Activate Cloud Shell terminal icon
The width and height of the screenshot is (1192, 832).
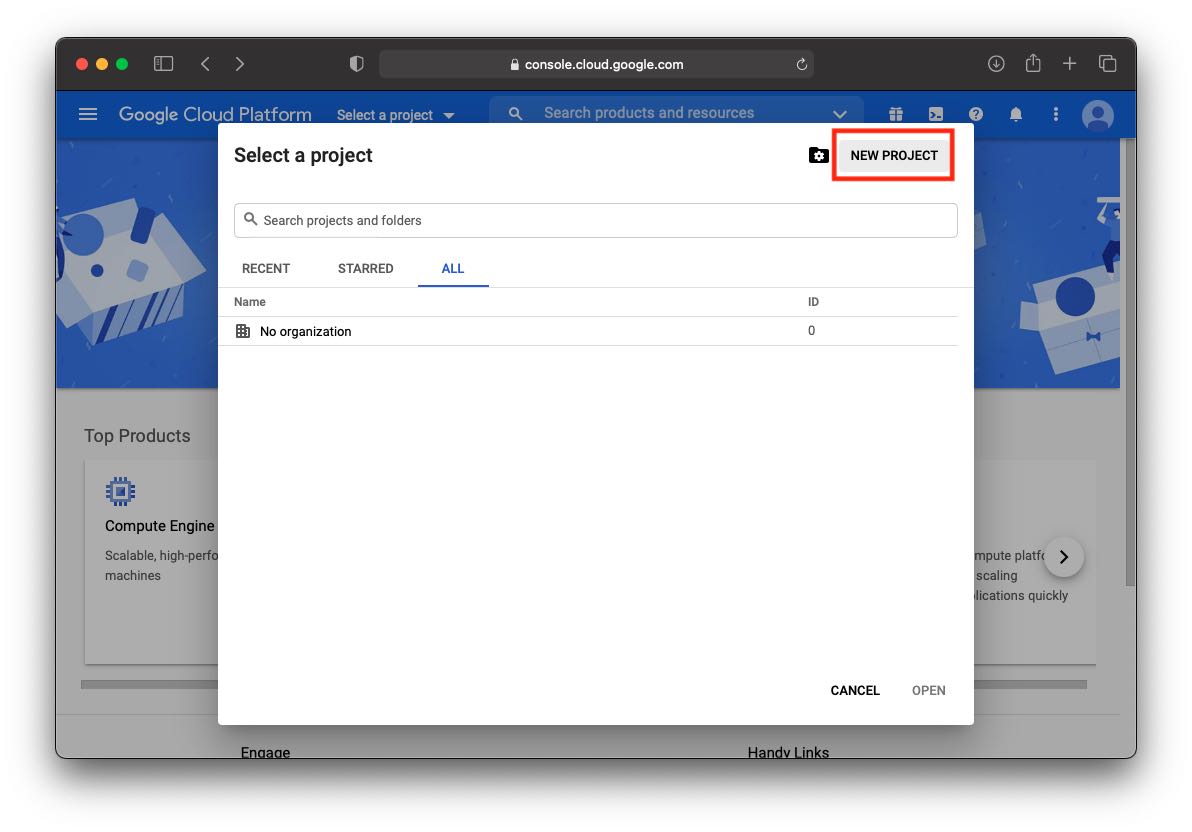(x=936, y=114)
